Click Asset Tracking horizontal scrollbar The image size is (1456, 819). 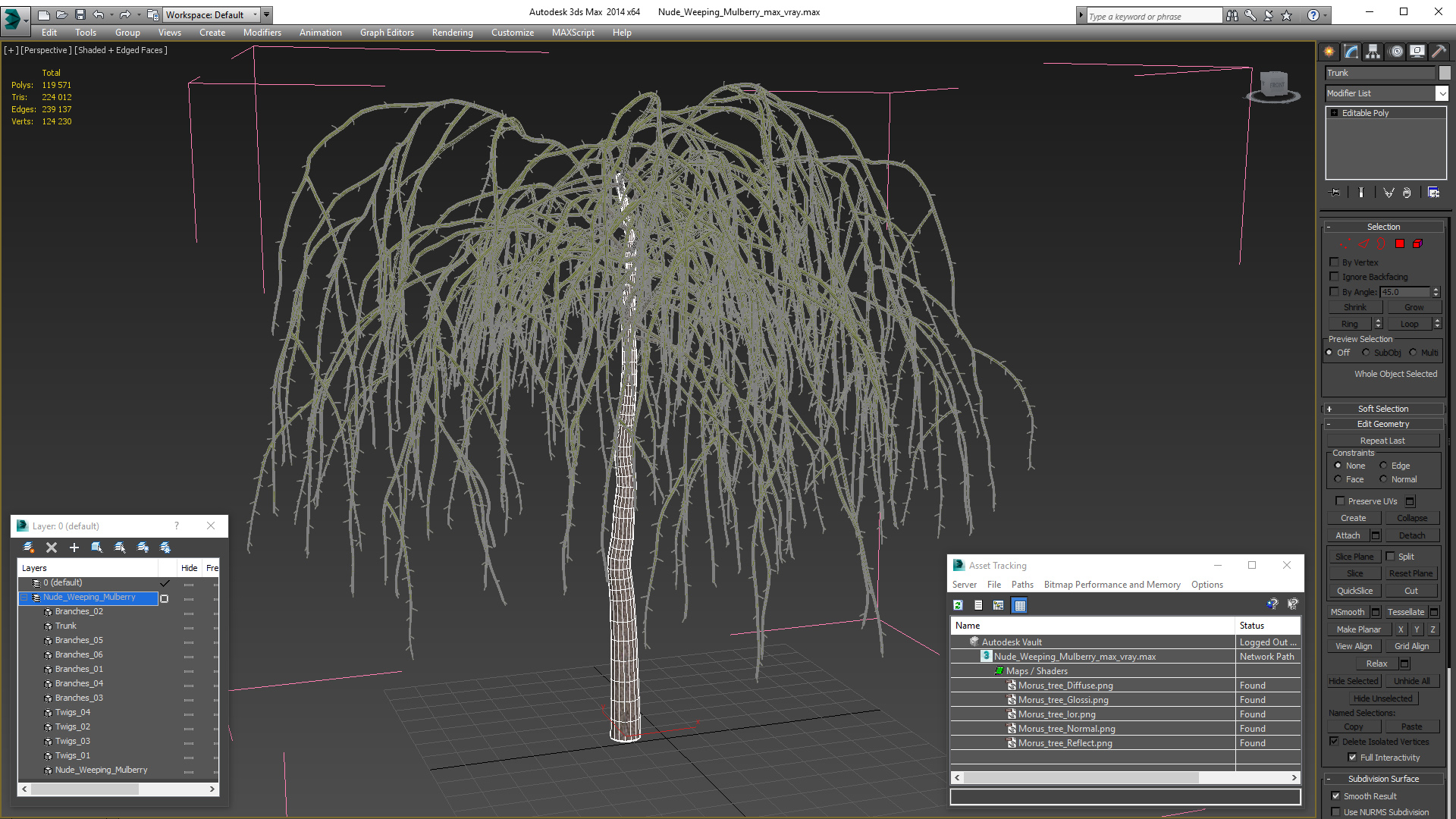(1125, 778)
